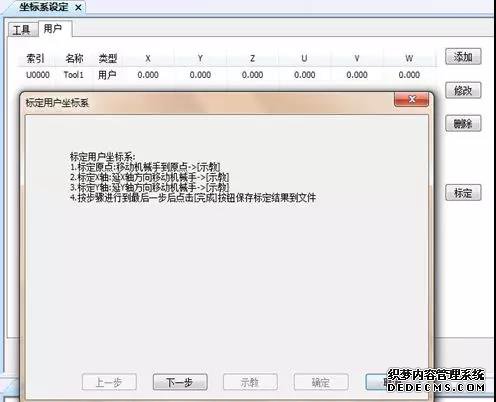
Task: Click the 确定 button in the dialog
Action: [321, 382]
